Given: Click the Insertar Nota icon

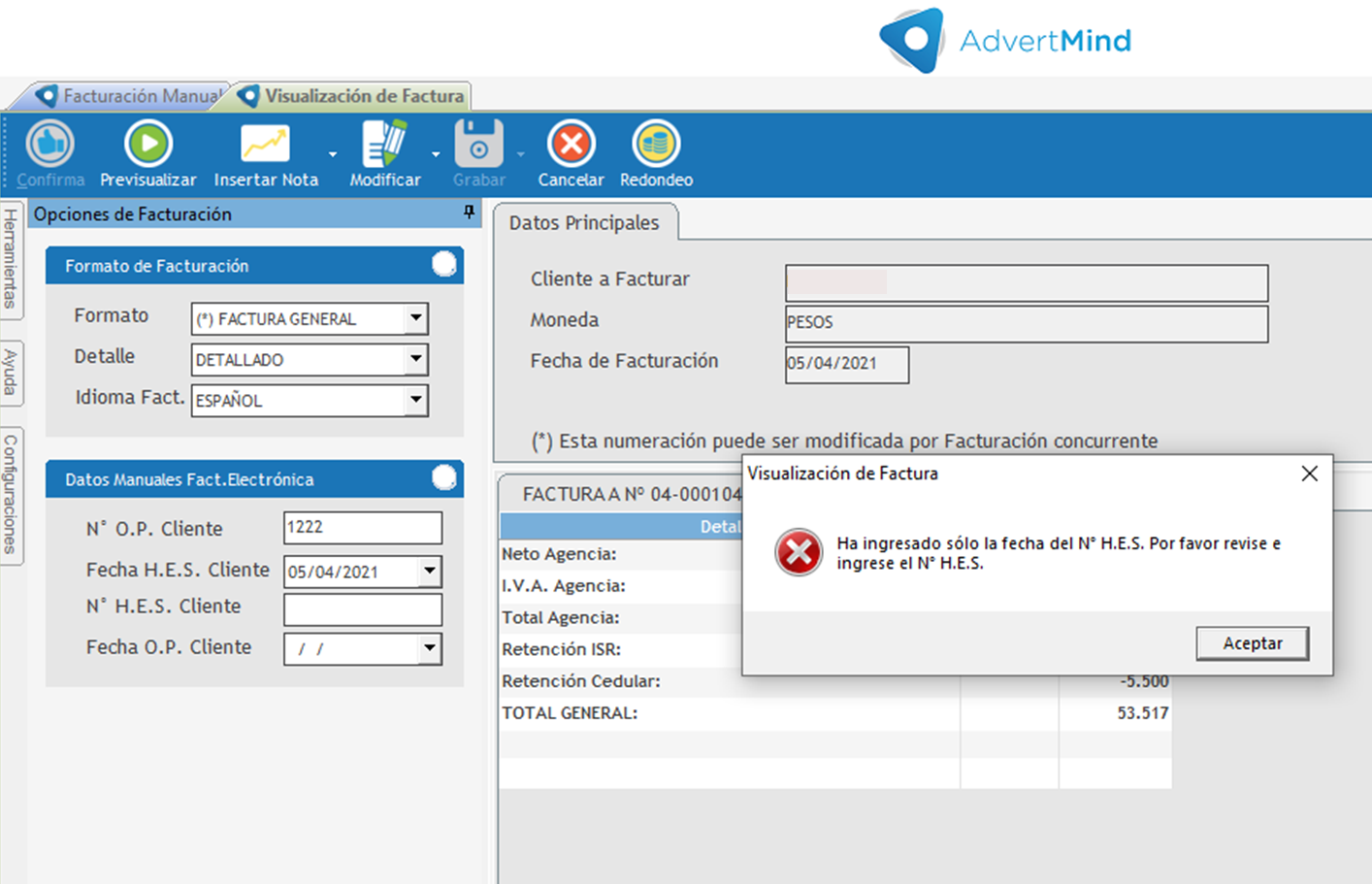Looking at the screenshot, I should (265, 145).
